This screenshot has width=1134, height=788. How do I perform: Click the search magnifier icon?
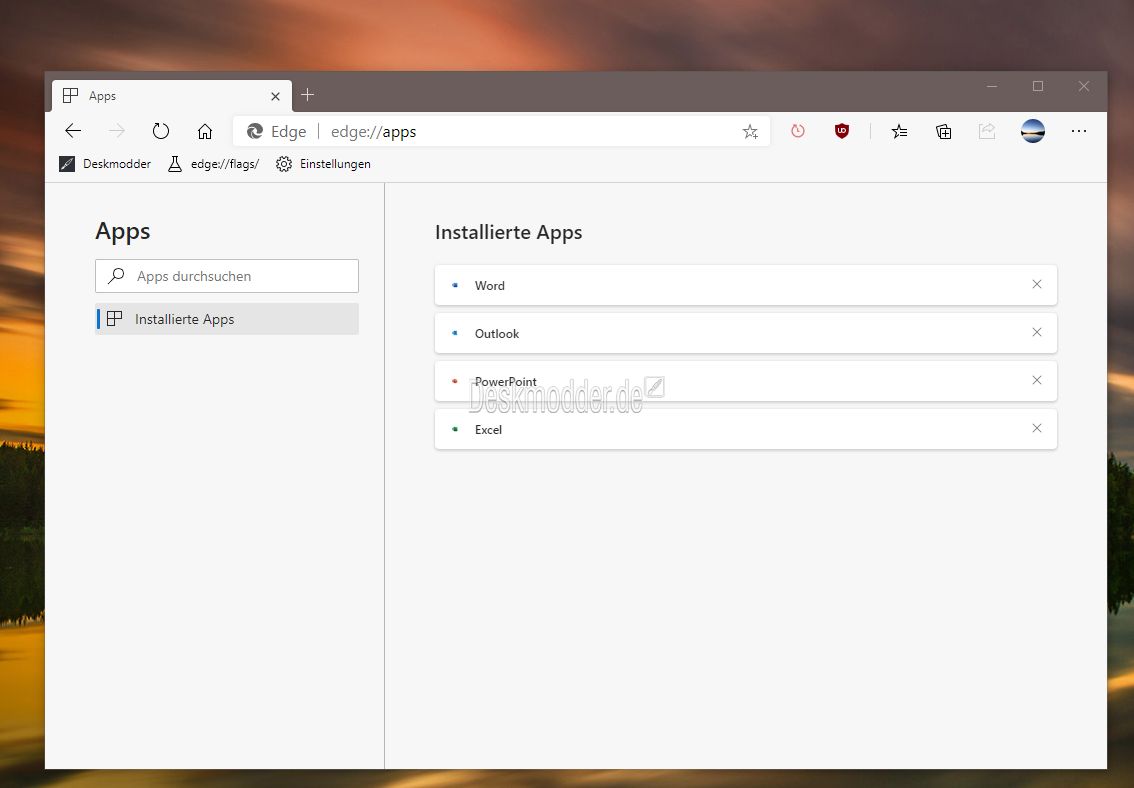116,275
